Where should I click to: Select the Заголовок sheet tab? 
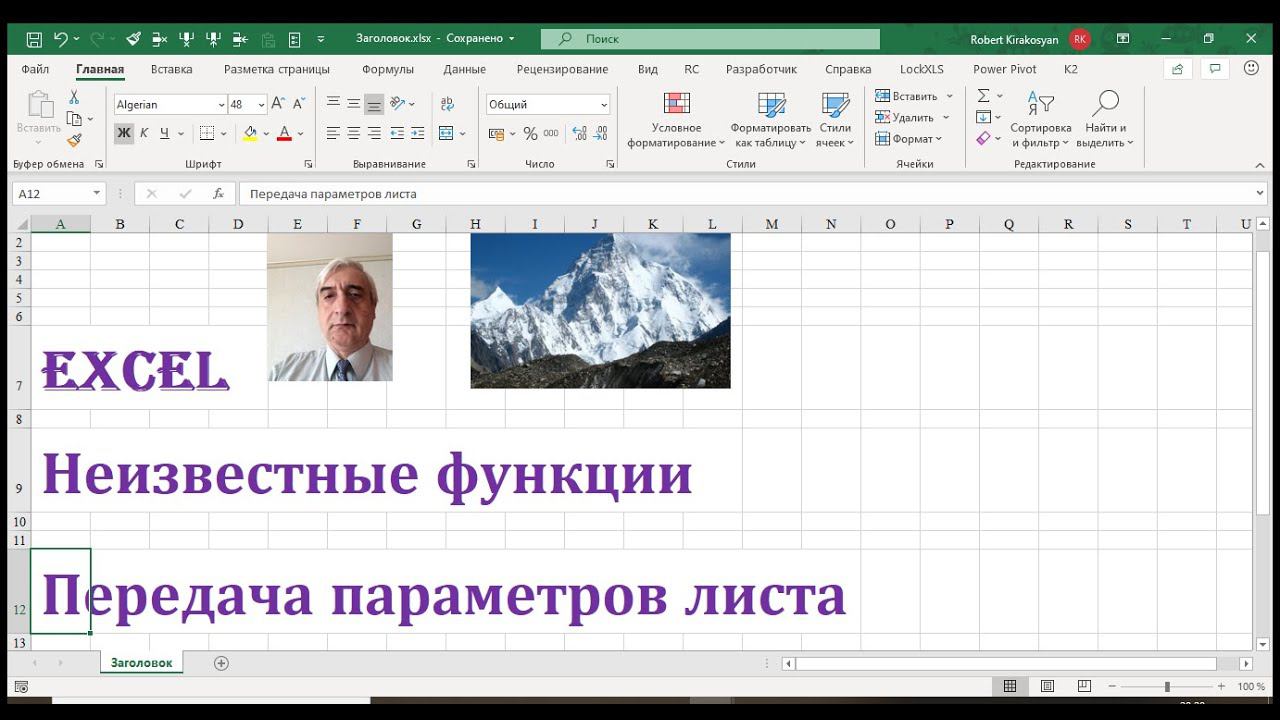tap(141, 663)
